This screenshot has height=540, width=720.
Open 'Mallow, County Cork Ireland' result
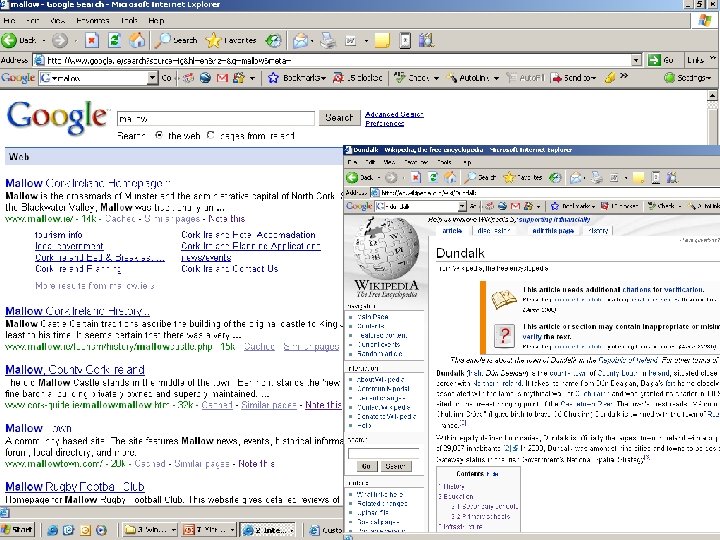click(75, 370)
